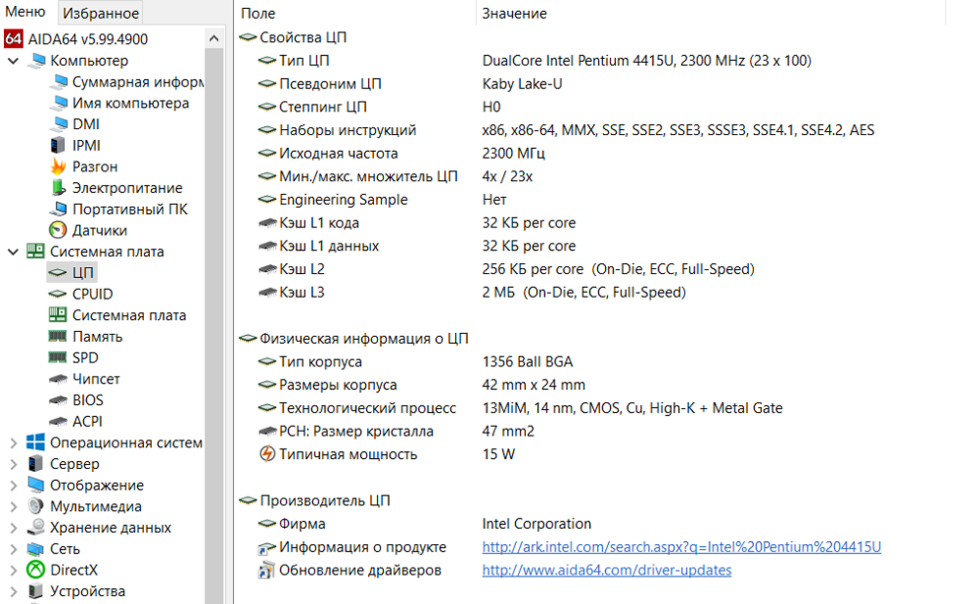This screenshot has height=604, width=979.
Task: Click the Операционная система Windows icon
Action: 36,443
